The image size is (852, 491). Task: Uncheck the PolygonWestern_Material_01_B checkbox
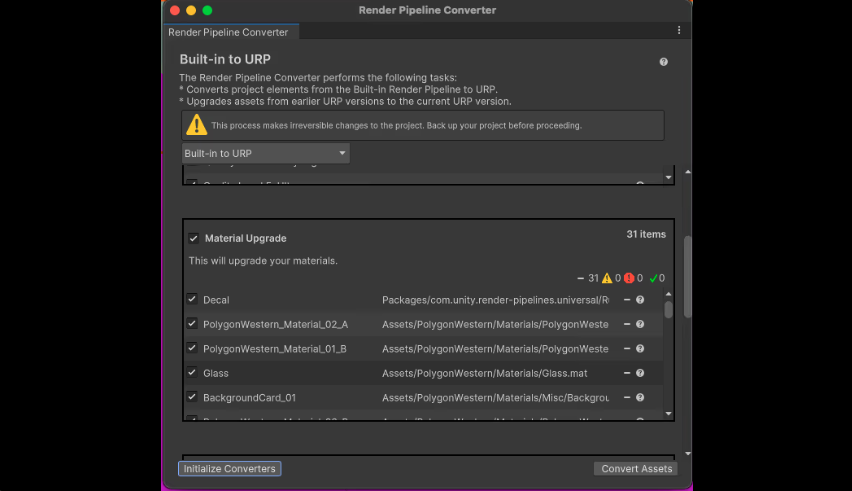(x=192, y=348)
